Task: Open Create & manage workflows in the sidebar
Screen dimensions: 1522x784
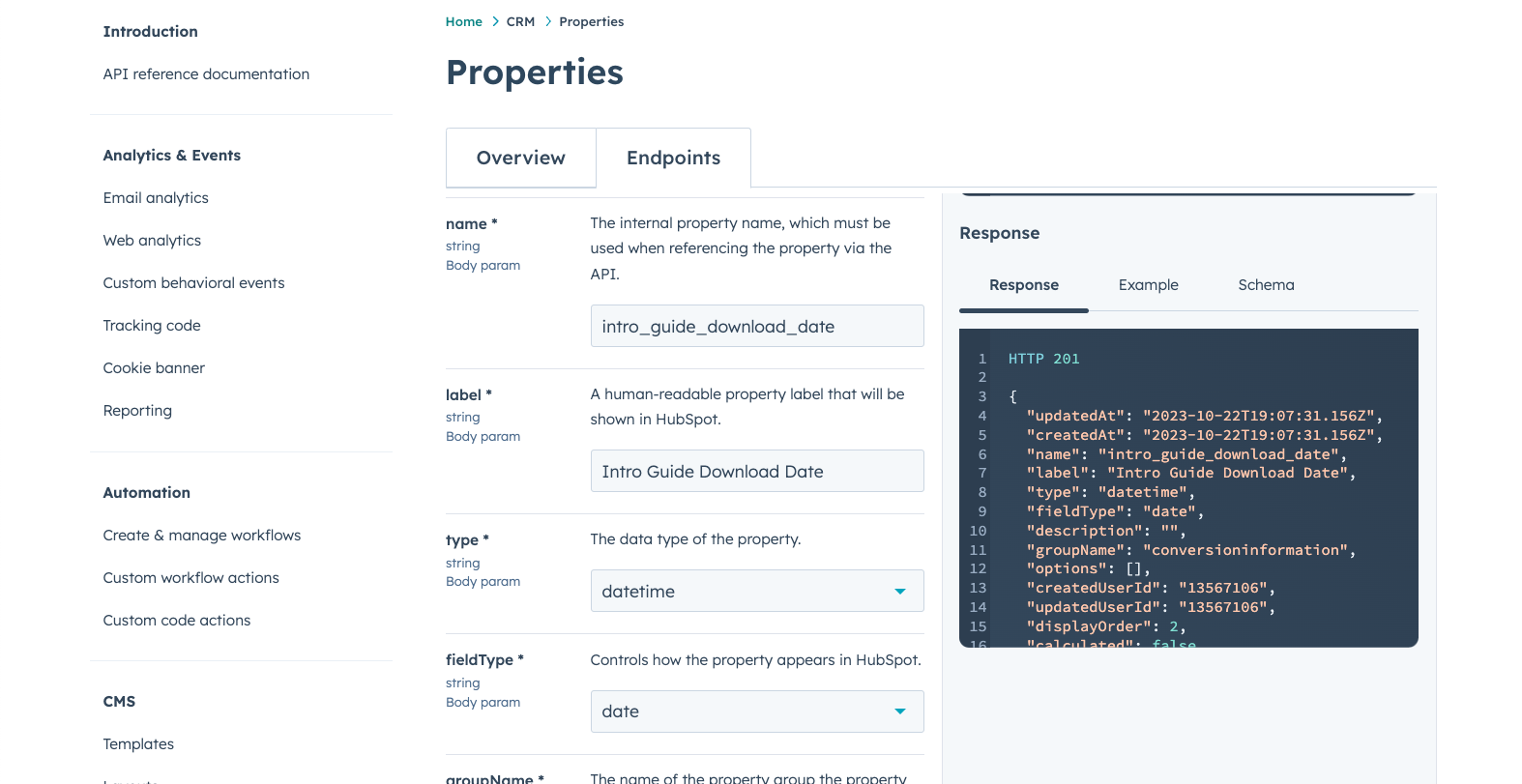Action: click(202, 536)
